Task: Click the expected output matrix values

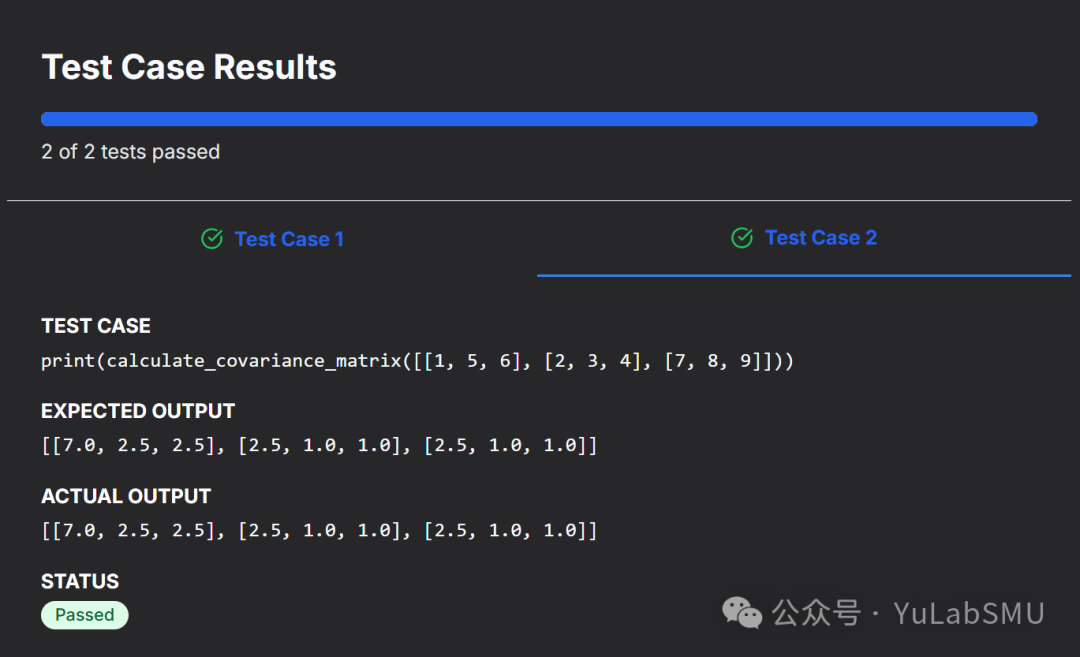Action: 319,445
